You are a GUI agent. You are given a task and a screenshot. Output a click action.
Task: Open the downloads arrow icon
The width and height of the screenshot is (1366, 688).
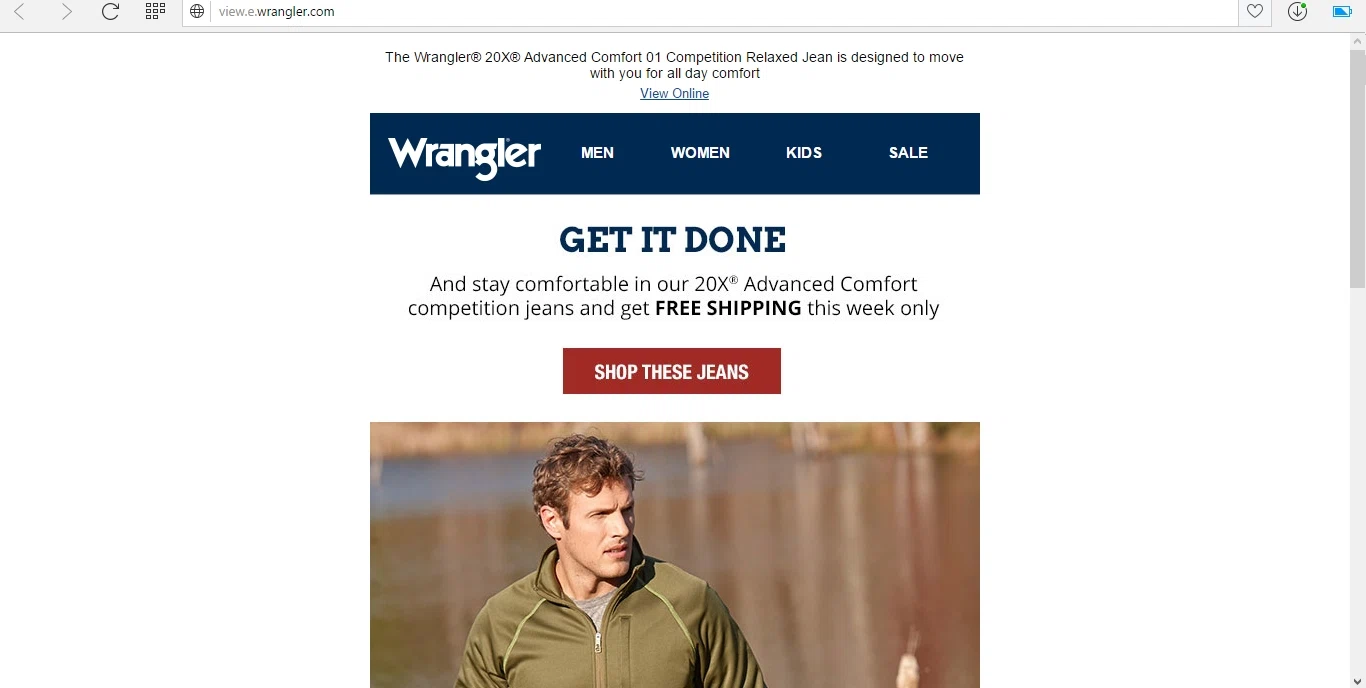1298,12
